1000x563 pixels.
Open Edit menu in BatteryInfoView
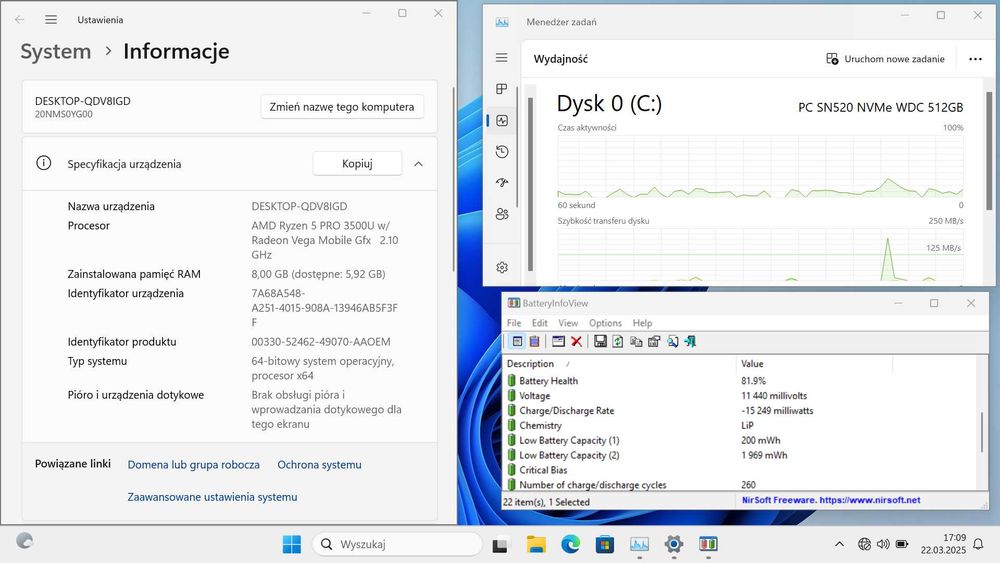coord(540,323)
